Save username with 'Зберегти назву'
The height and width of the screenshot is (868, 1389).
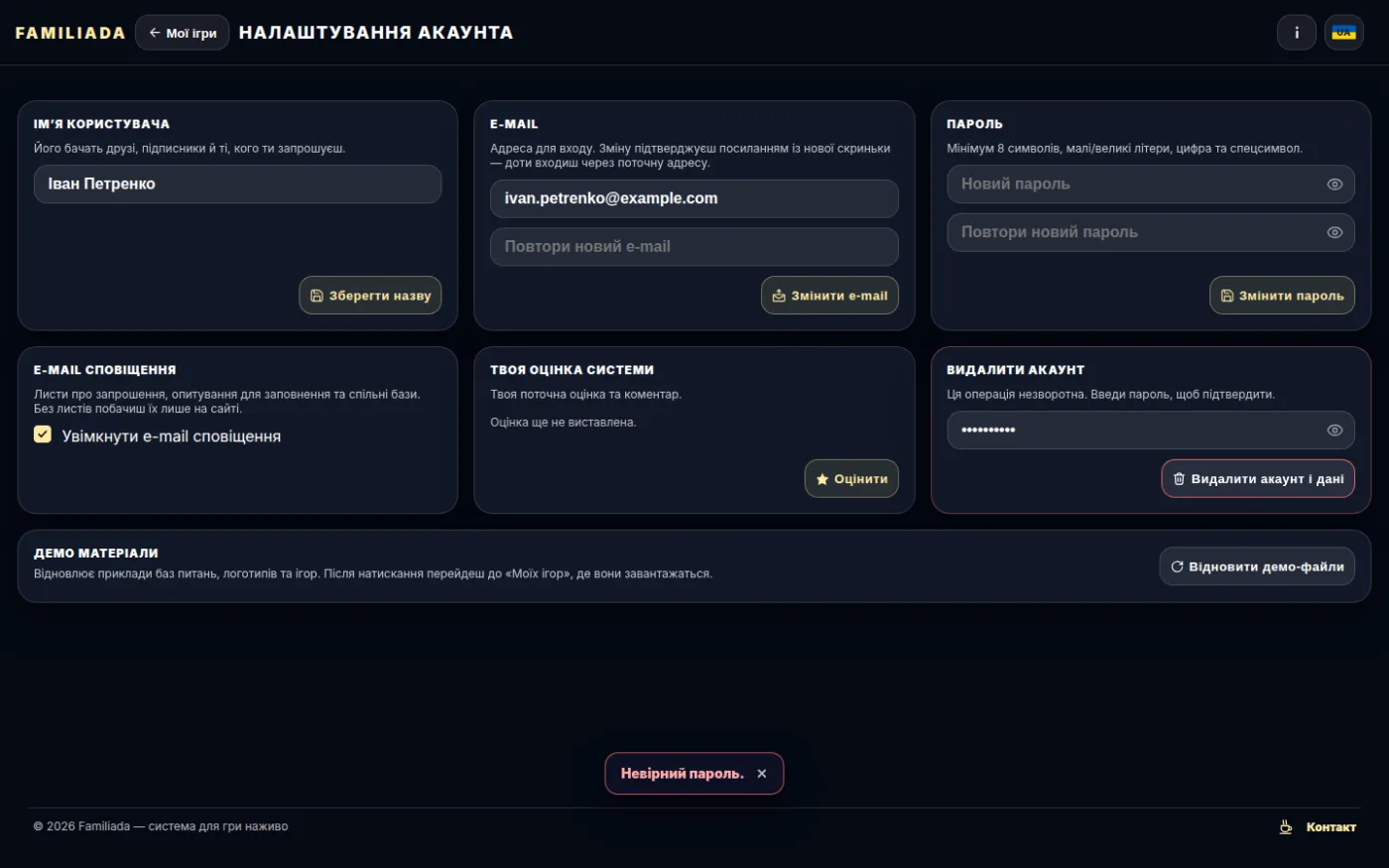point(370,296)
